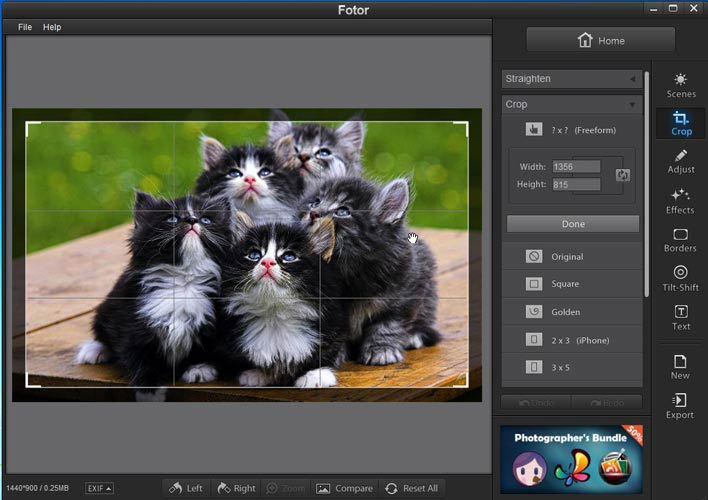This screenshot has width=708, height=500.
Task: Toggle the width-height swap lock icon
Action: pos(623,175)
